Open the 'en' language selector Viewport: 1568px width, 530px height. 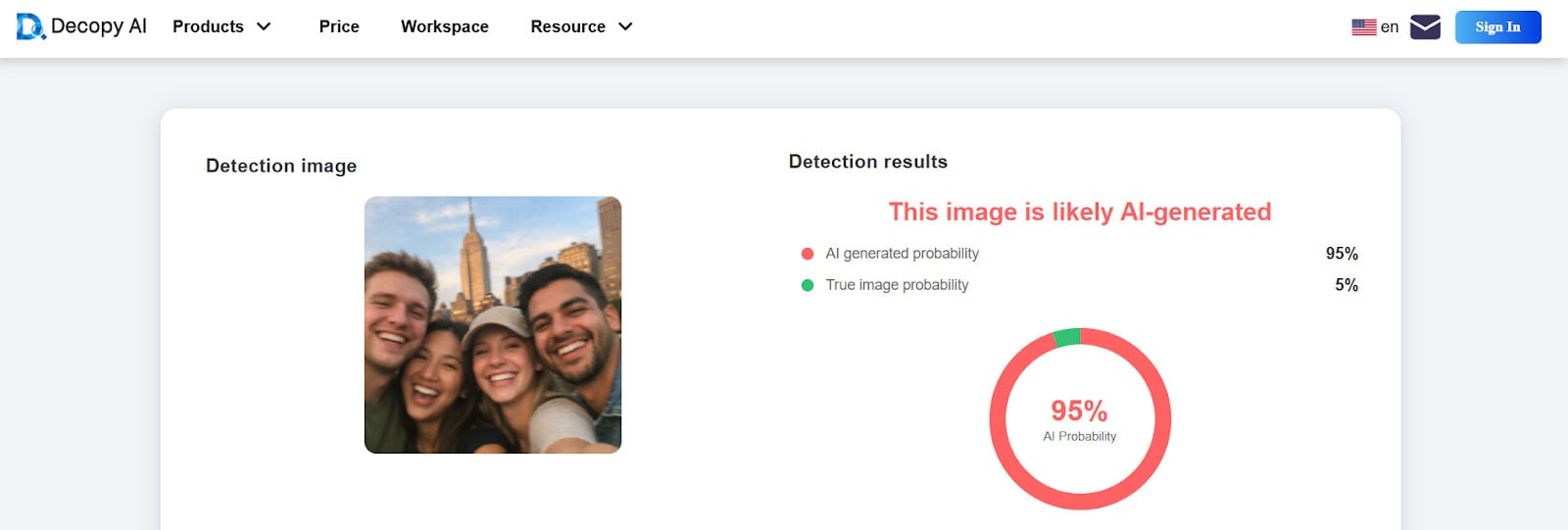tap(1389, 27)
